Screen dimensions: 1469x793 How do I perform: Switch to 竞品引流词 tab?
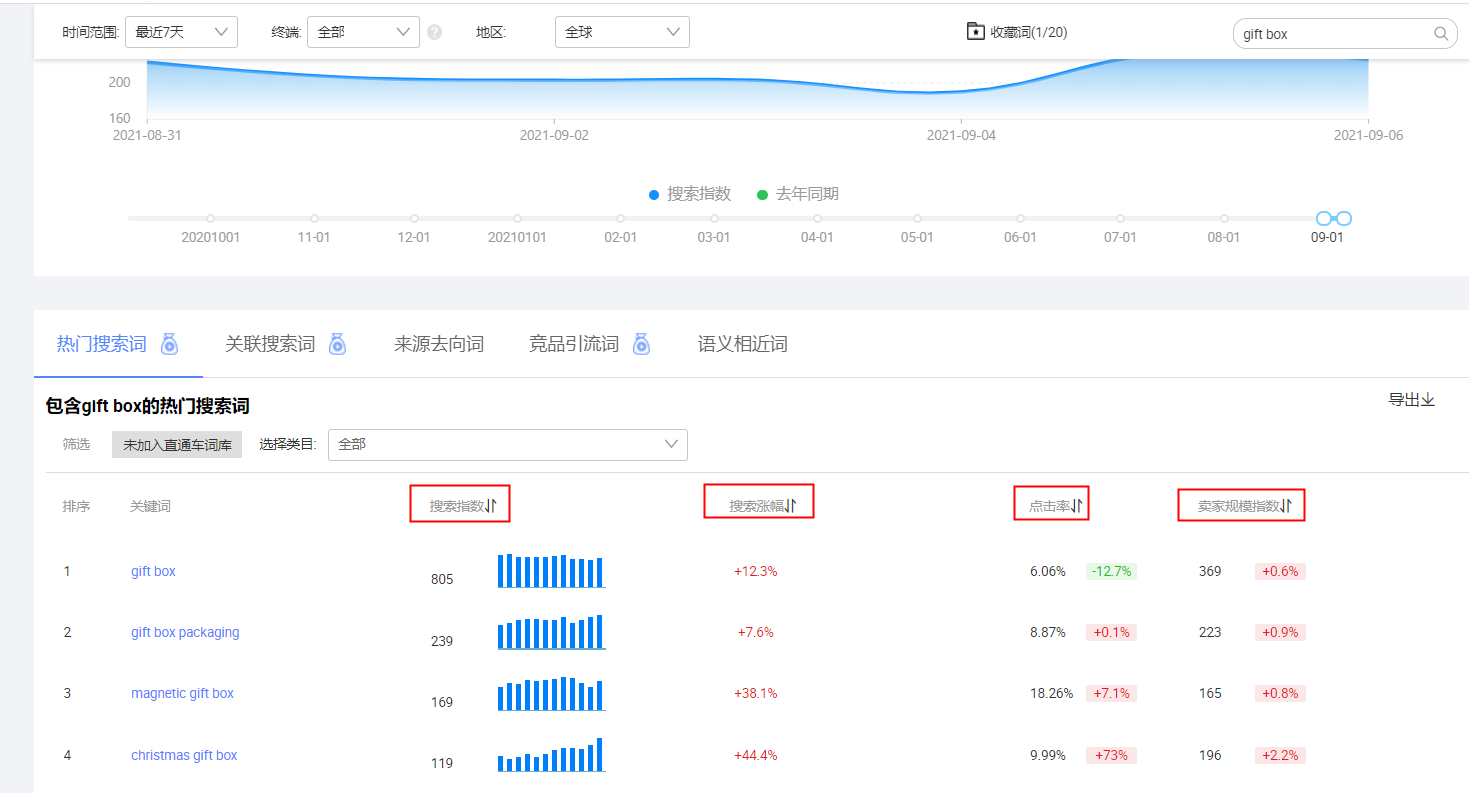pos(574,344)
